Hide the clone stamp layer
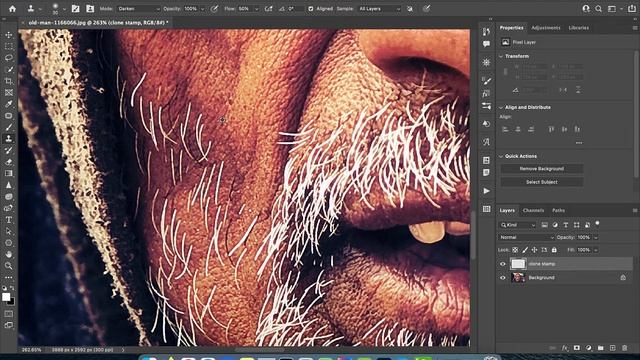The width and height of the screenshot is (640, 360). tap(503, 264)
